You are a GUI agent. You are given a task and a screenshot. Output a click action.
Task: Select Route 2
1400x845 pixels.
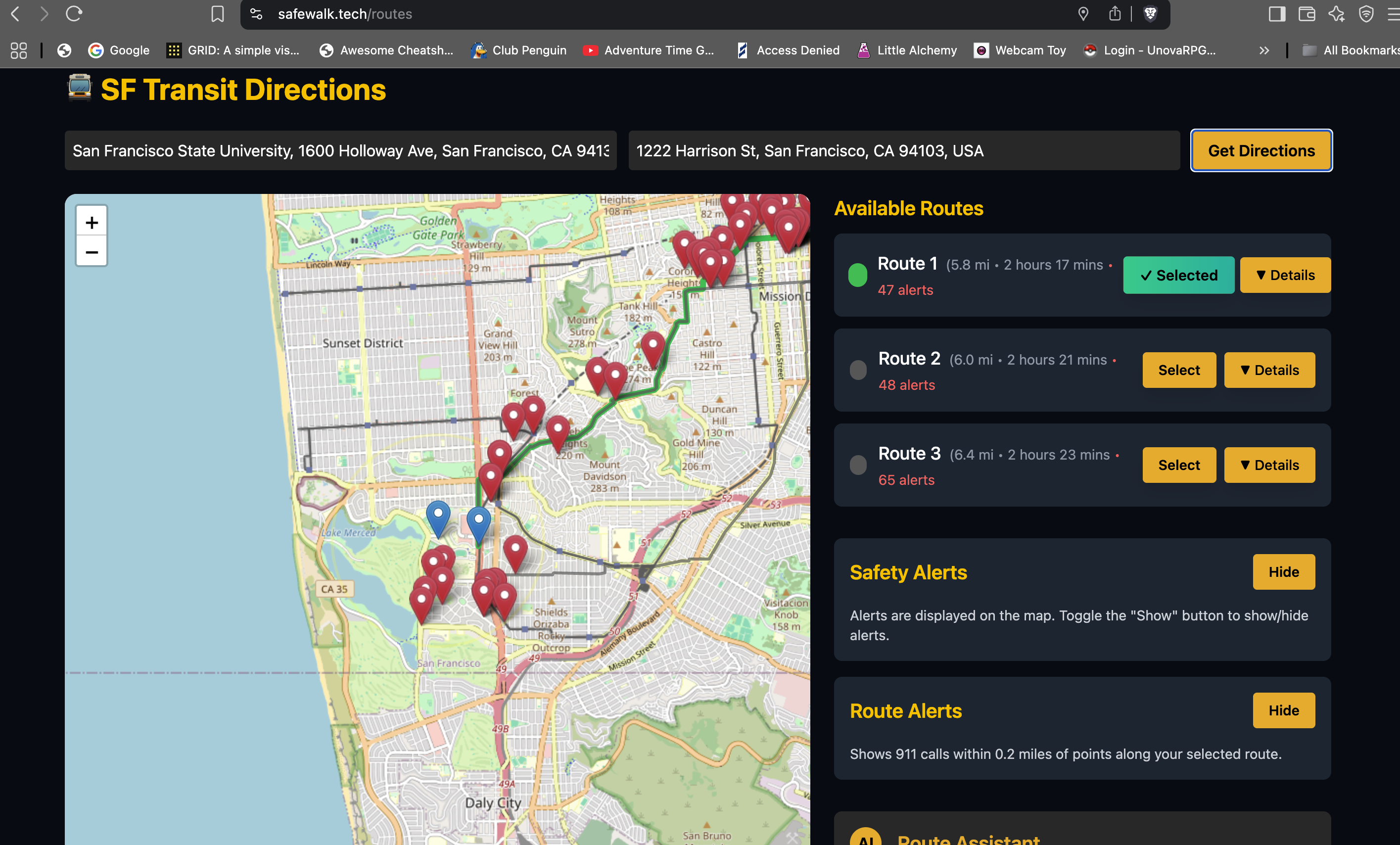tap(1178, 370)
